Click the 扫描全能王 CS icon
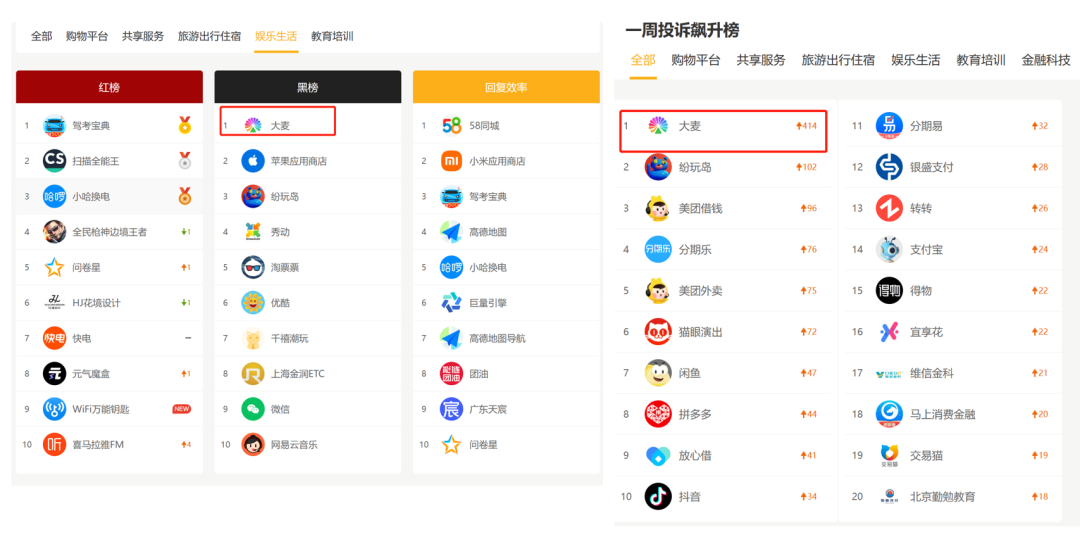This screenshot has width=1080, height=556. click(x=54, y=161)
